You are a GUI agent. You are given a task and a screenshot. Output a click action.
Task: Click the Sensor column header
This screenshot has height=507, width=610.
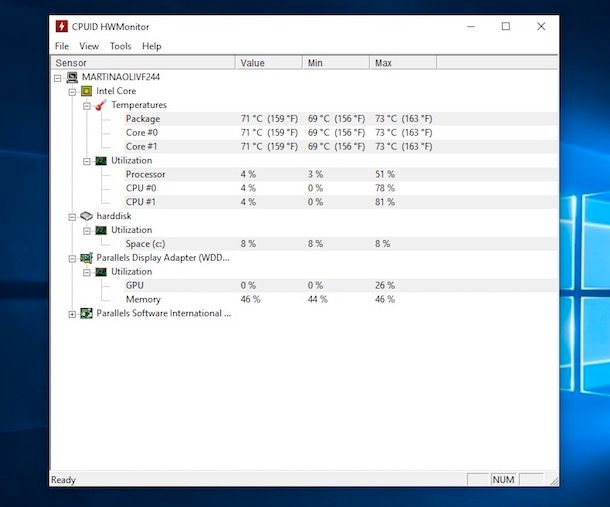pos(143,63)
